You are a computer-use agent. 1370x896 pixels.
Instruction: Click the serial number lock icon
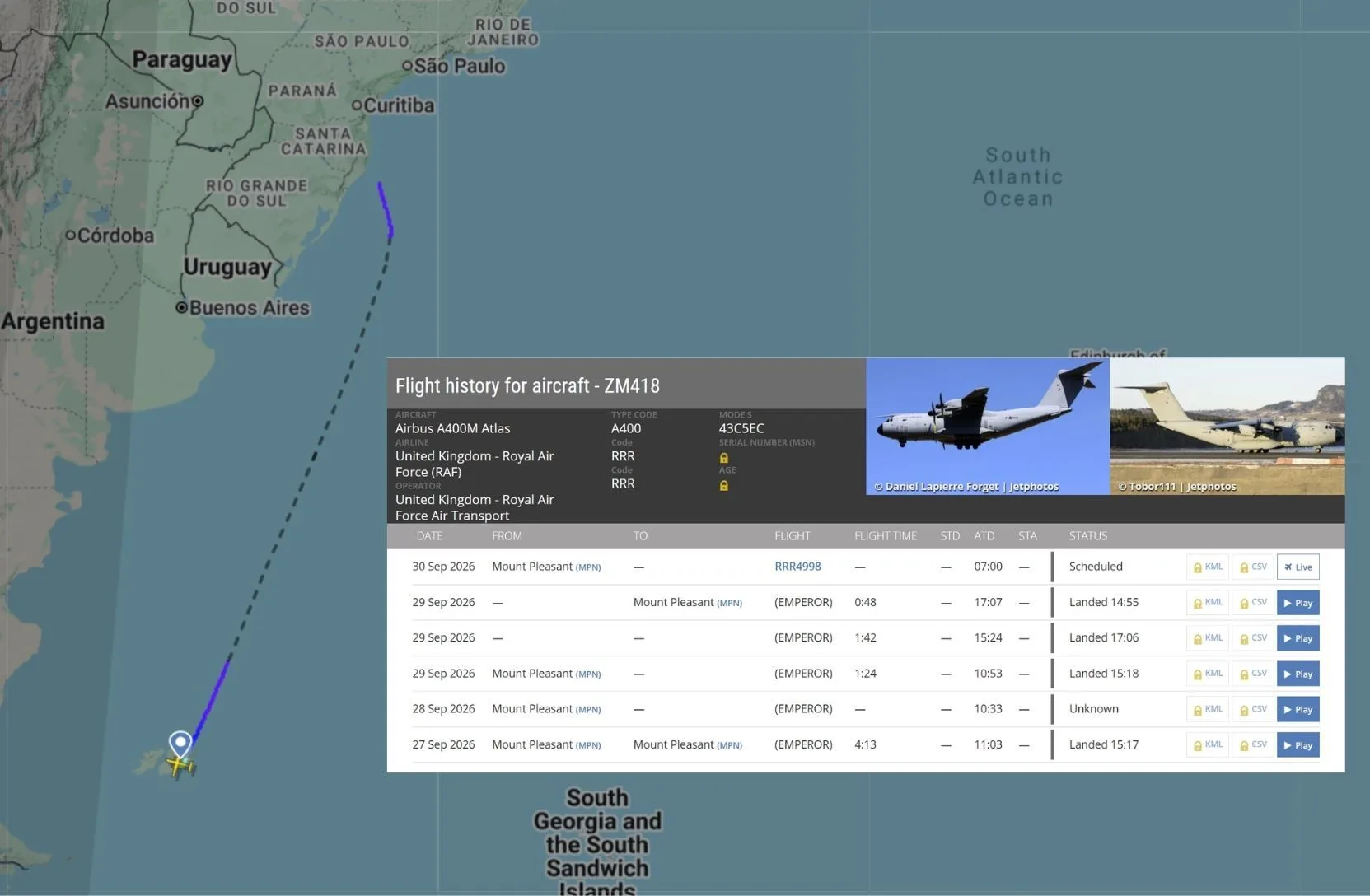724,458
